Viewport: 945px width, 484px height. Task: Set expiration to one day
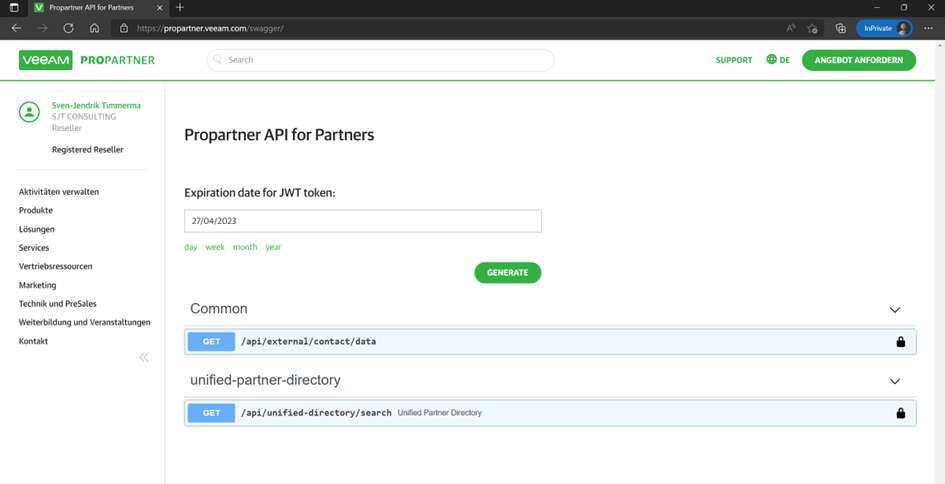click(190, 247)
